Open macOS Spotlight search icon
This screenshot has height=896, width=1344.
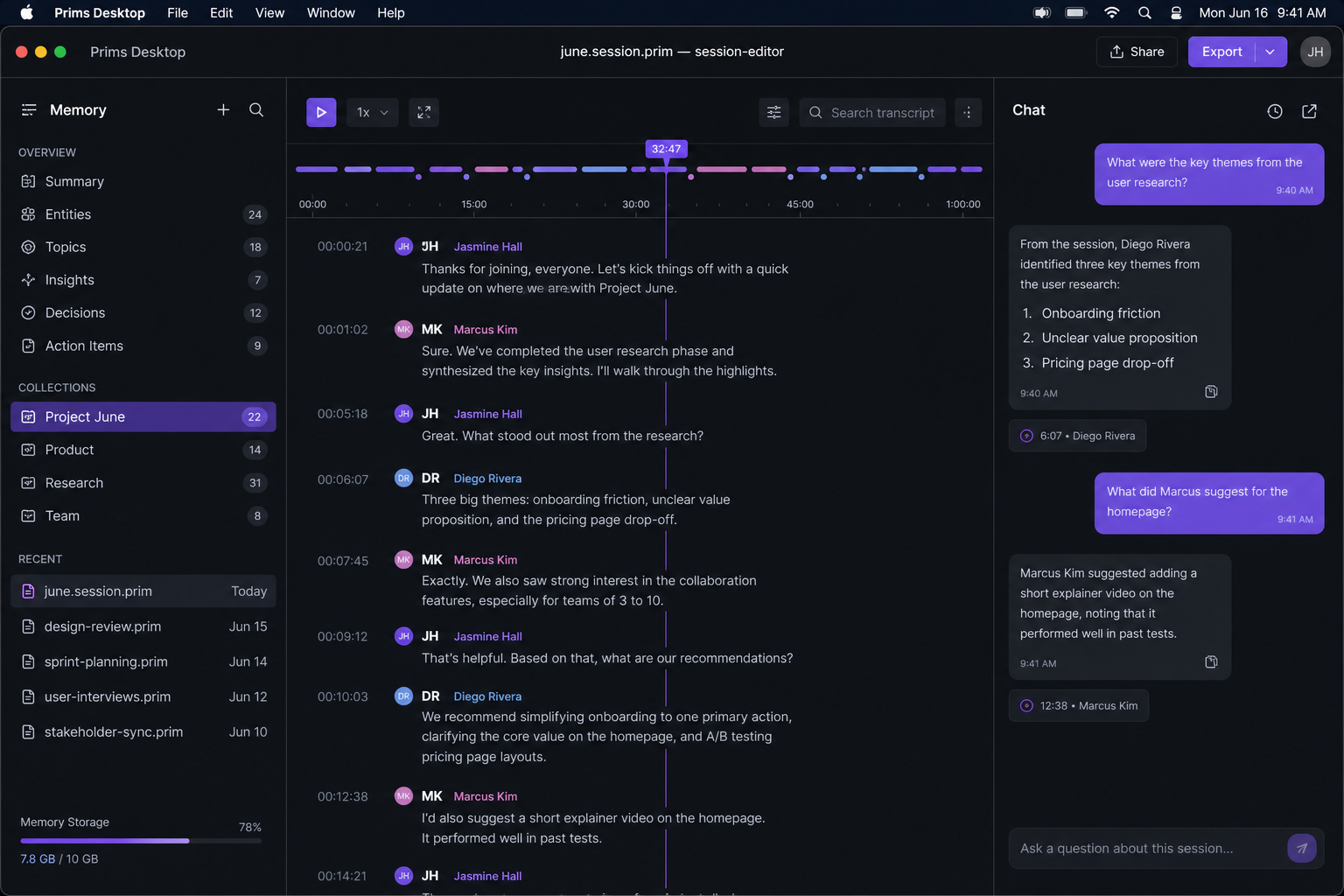tap(1144, 13)
